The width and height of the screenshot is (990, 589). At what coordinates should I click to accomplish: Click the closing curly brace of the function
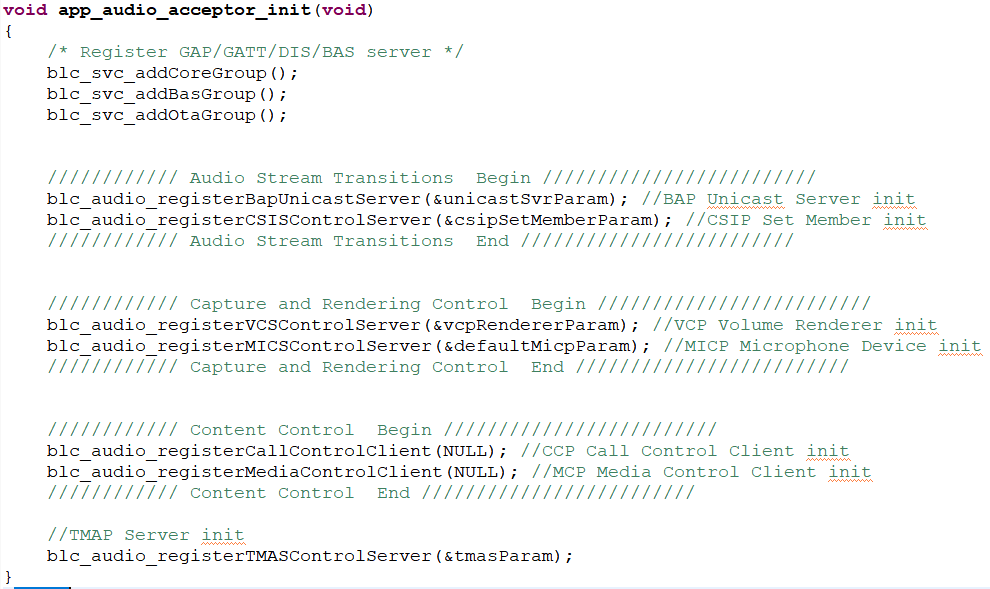pos(8,576)
